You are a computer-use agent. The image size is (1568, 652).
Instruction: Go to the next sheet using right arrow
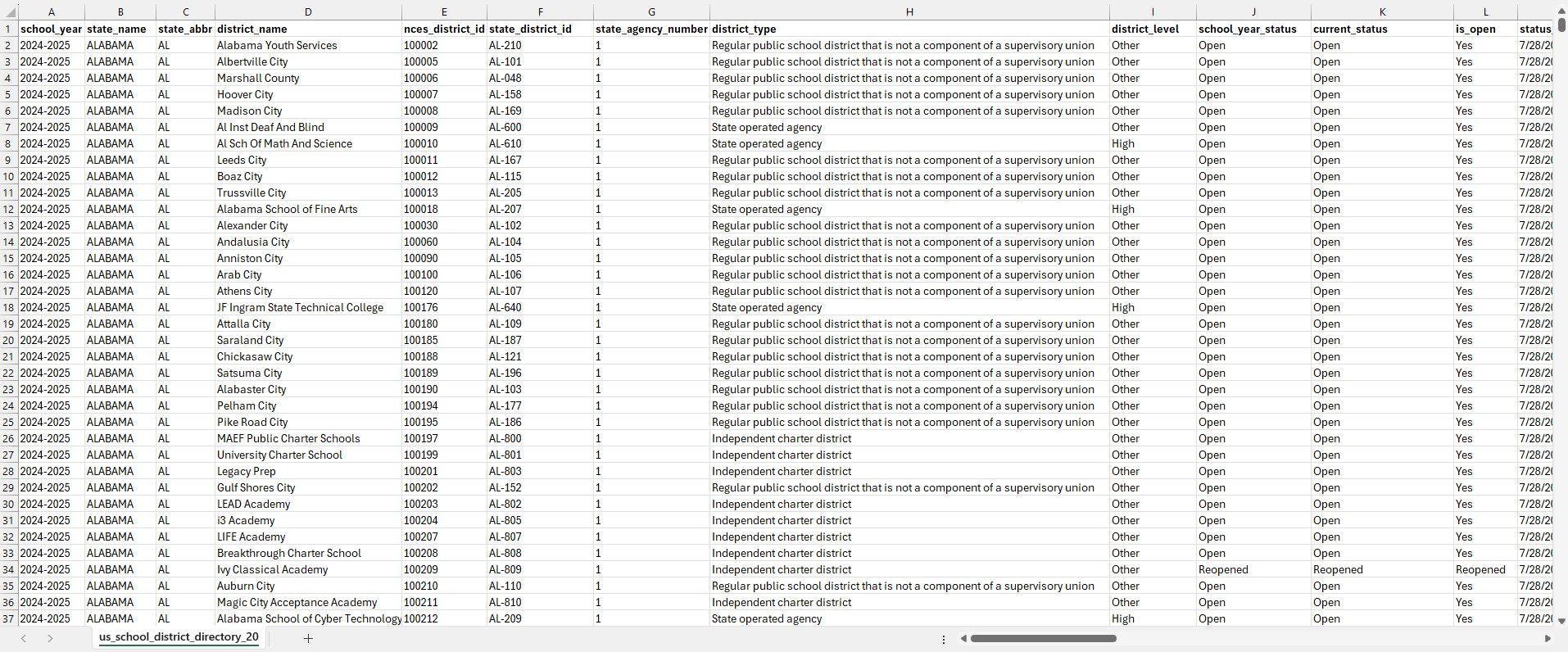point(50,638)
